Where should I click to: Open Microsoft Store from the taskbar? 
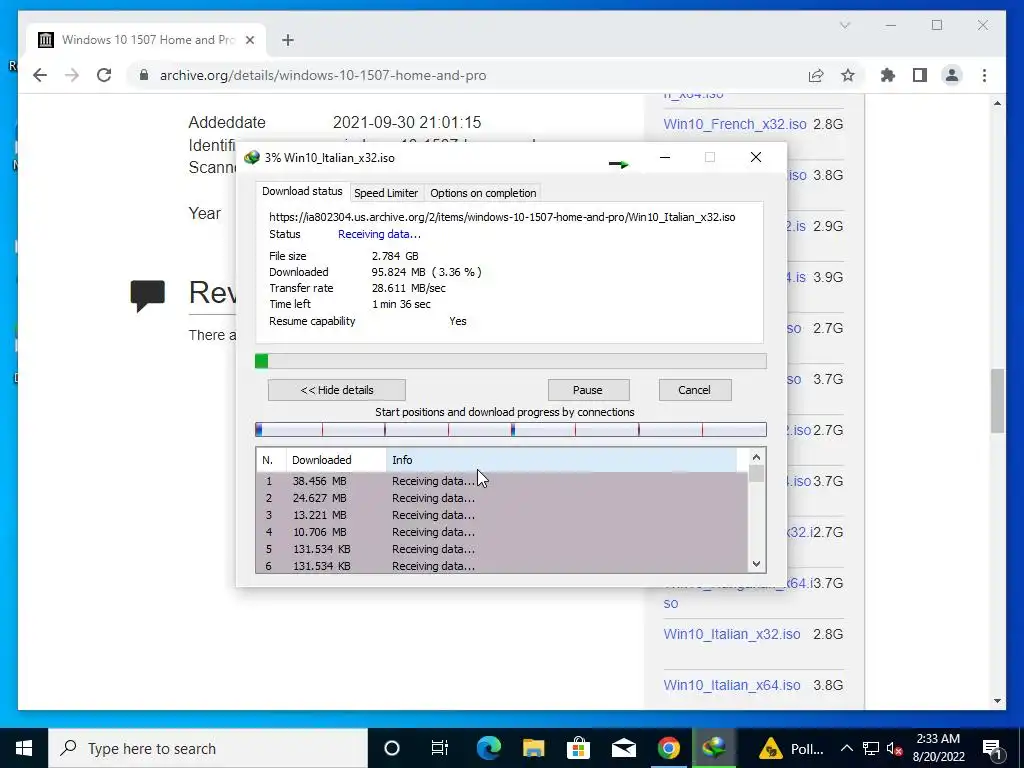pos(579,748)
